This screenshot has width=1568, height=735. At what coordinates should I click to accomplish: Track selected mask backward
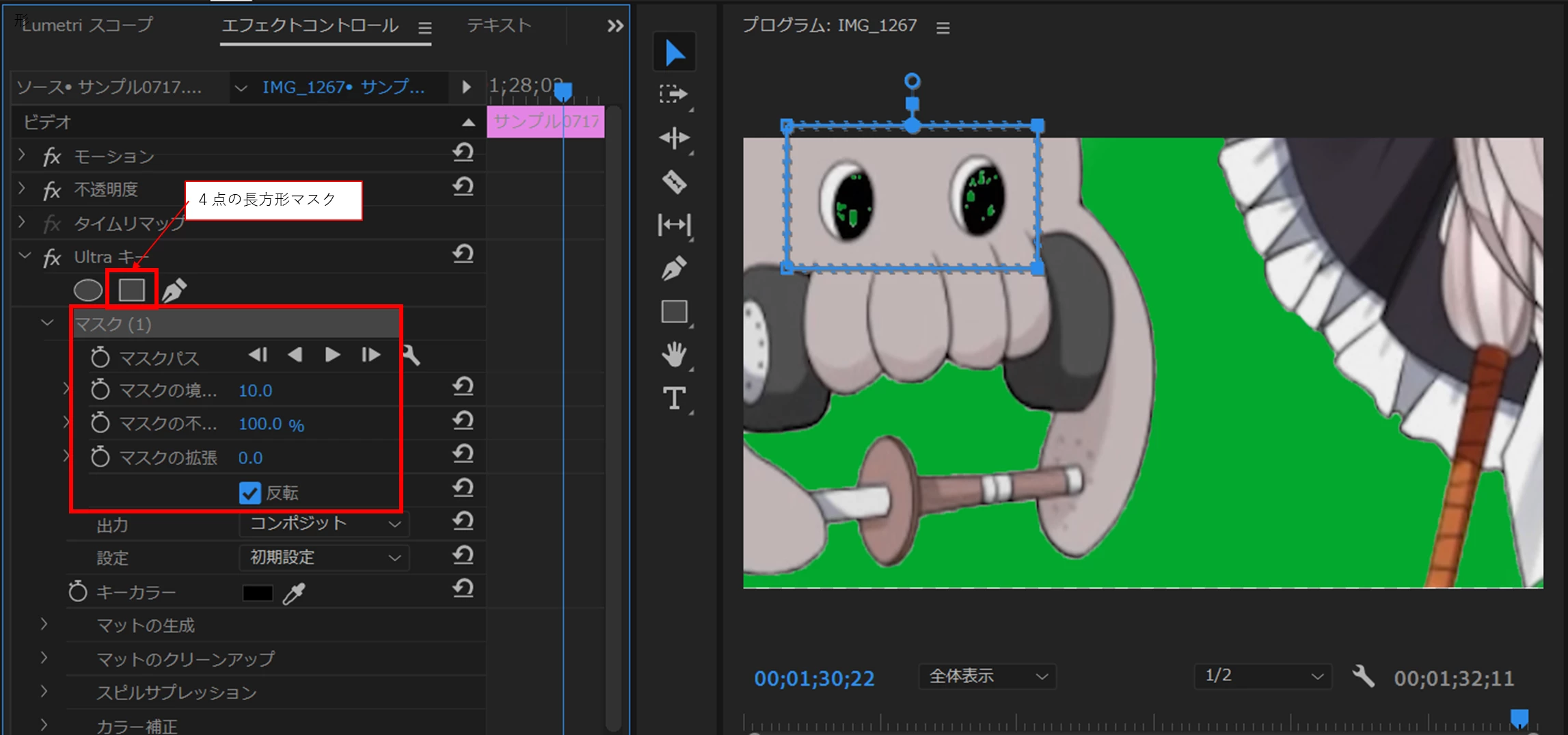click(x=295, y=355)
